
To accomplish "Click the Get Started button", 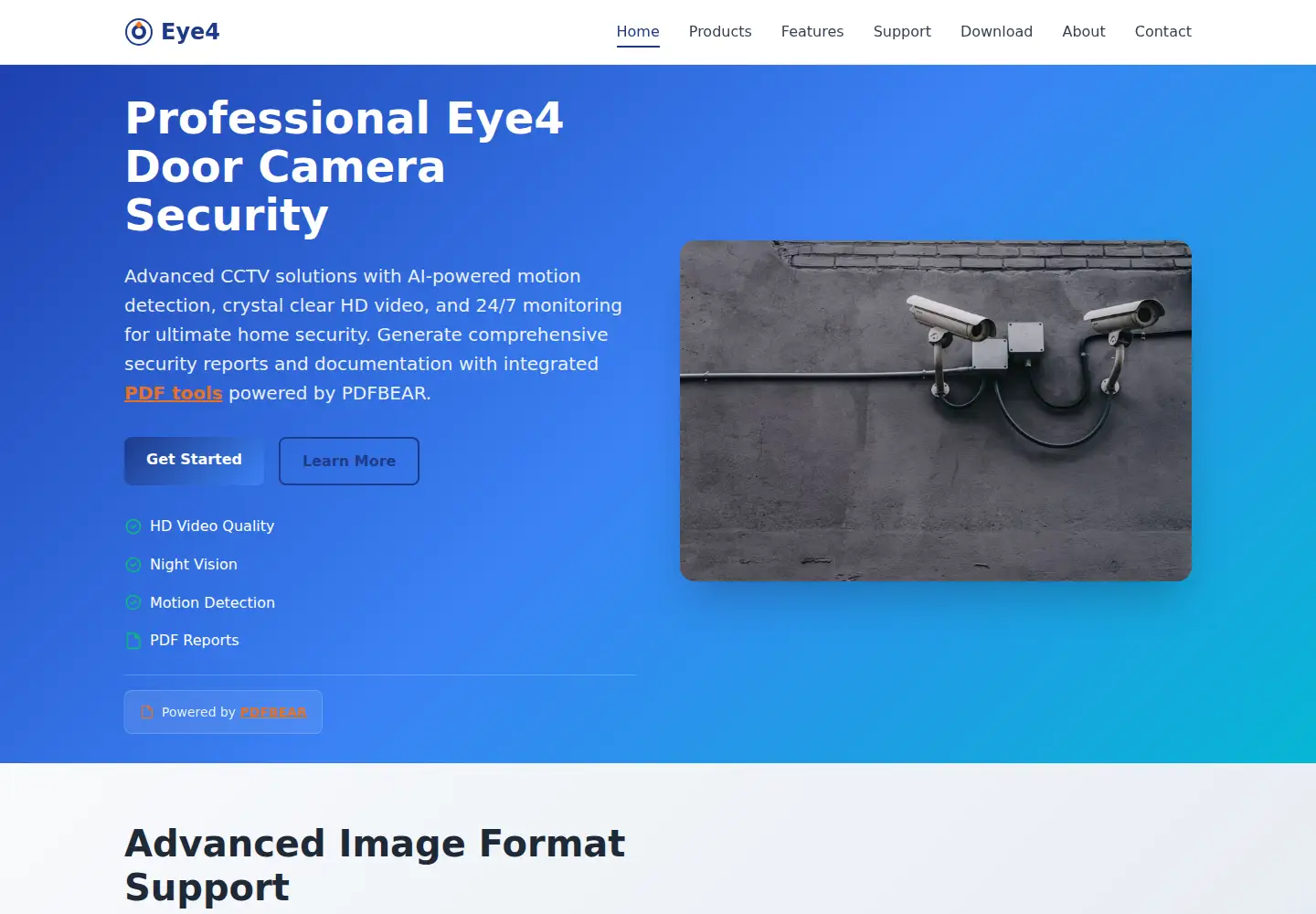I will tap(195, 460).
